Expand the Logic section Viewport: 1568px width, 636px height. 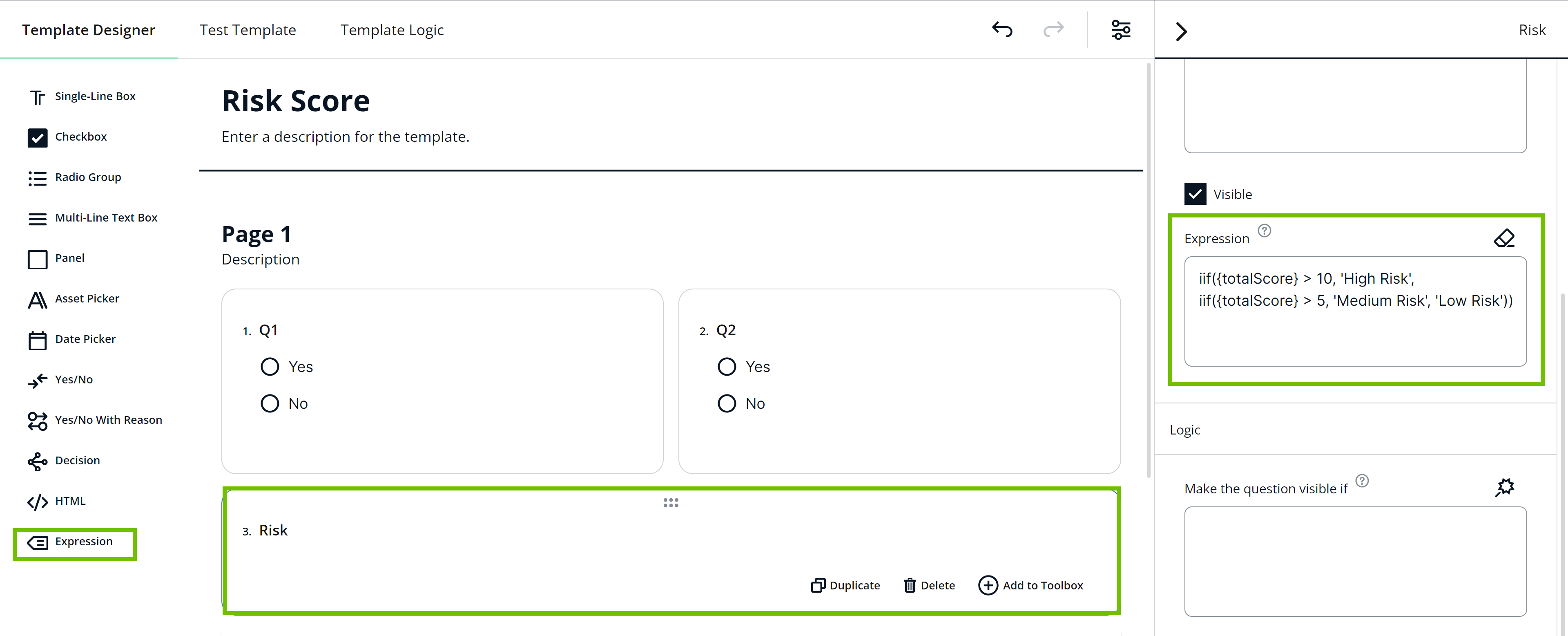(x=1184, y=430)
